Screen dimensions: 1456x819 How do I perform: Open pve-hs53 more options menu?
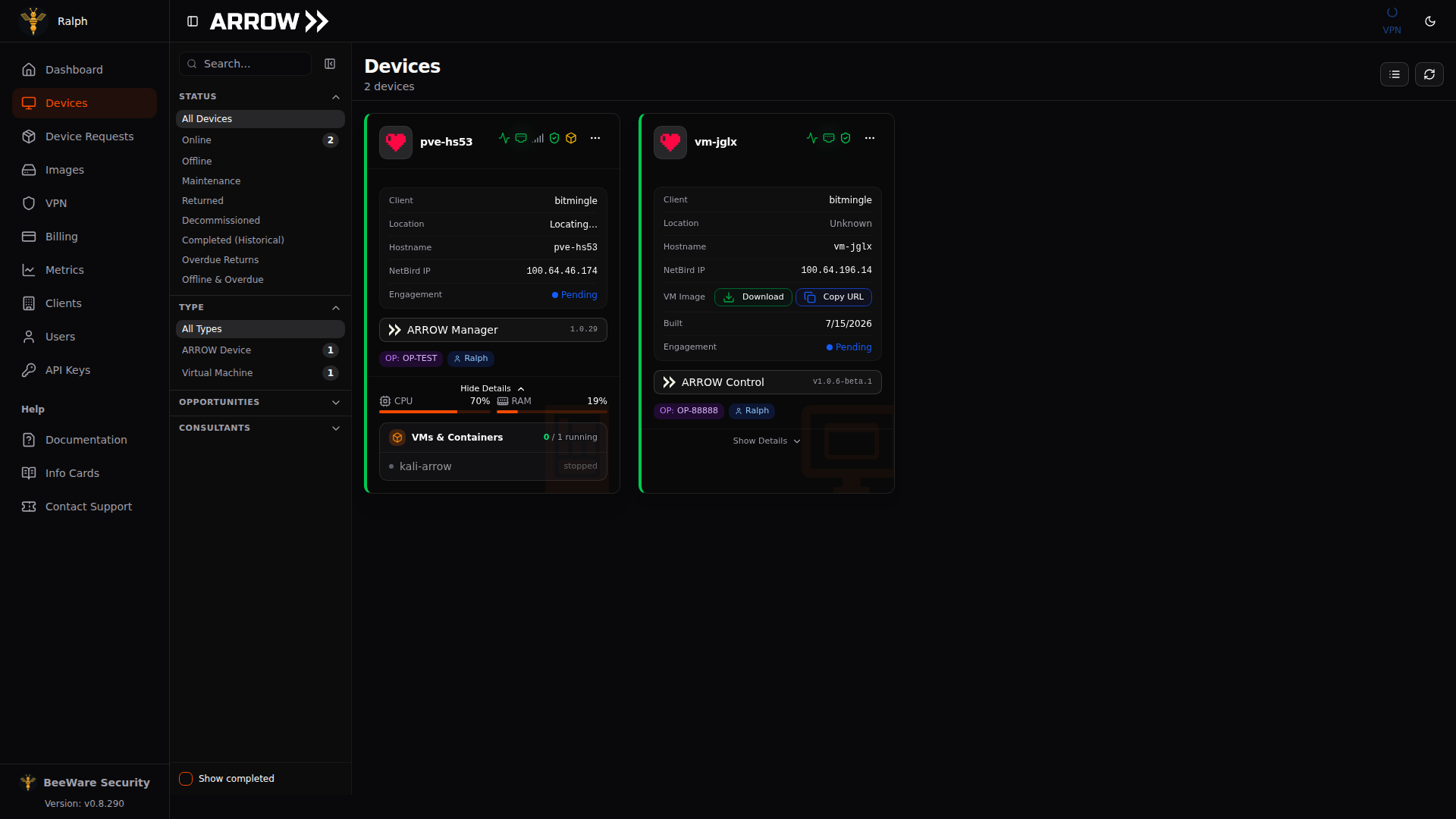(595, 138)
